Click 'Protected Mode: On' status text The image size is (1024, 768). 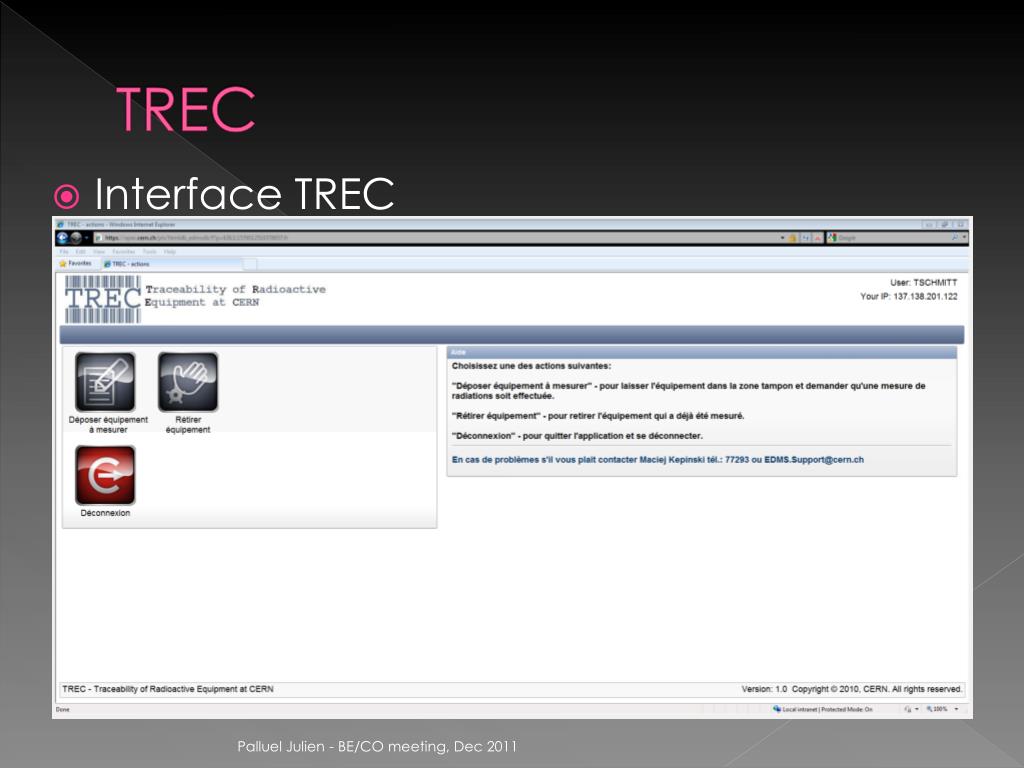click(847, 709)
